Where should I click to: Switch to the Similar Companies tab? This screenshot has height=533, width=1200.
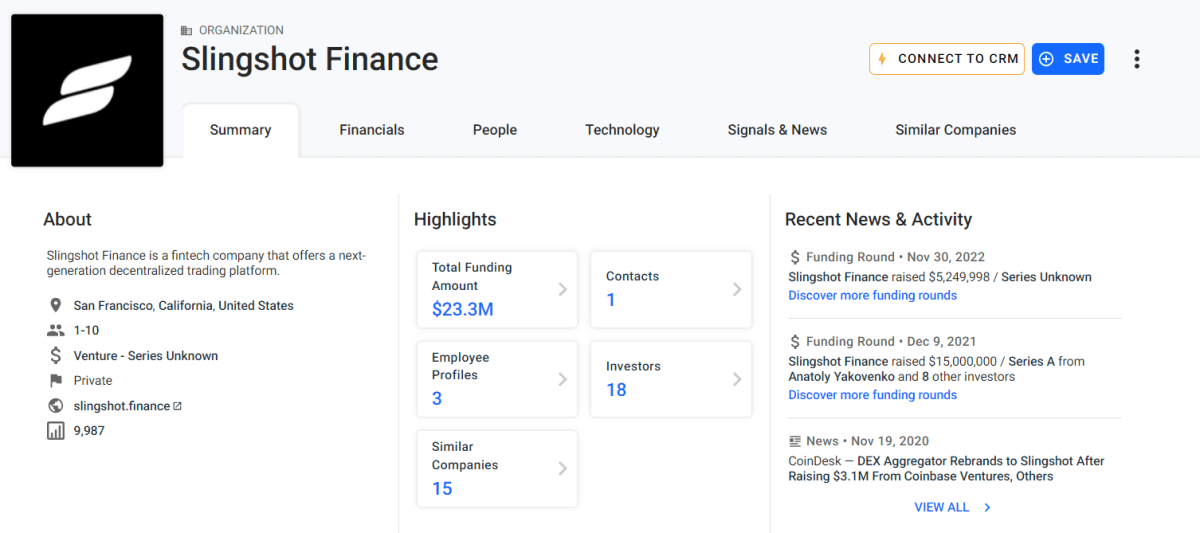click(955, 130)
